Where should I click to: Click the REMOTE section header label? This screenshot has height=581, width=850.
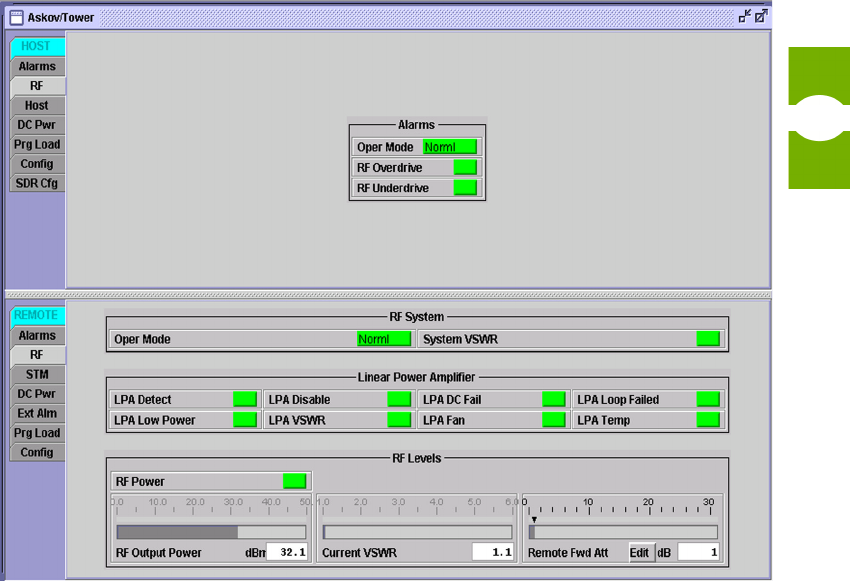point(36,315)
